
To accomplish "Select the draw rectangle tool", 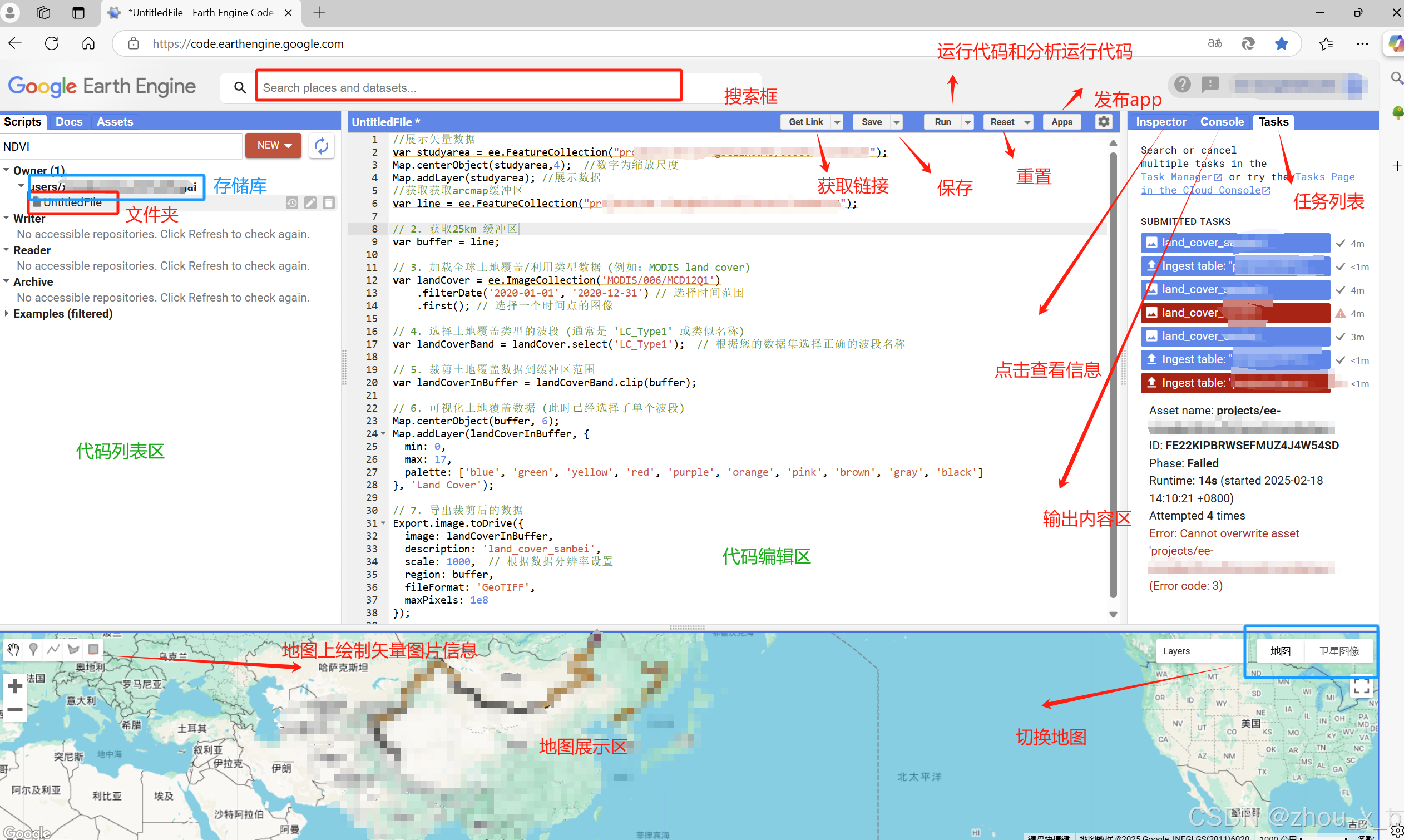I will (93, 649).
